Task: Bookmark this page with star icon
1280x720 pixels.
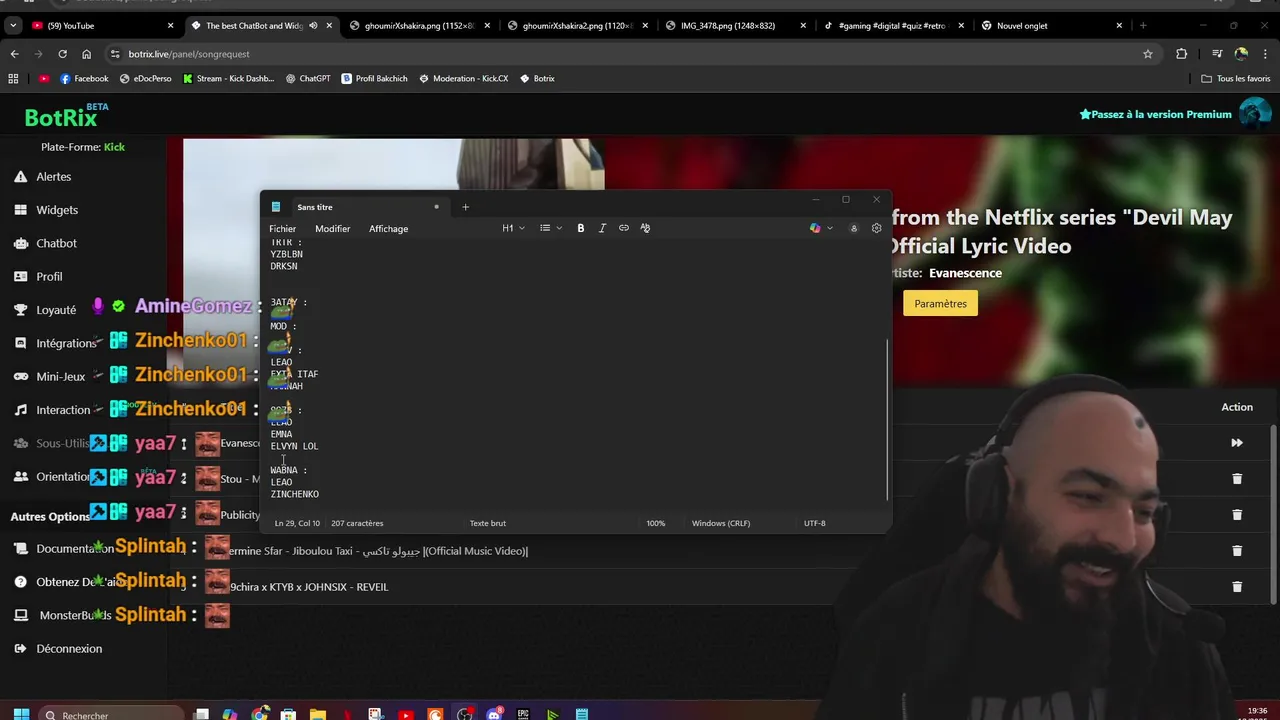Action: (x=1148, y=54)
